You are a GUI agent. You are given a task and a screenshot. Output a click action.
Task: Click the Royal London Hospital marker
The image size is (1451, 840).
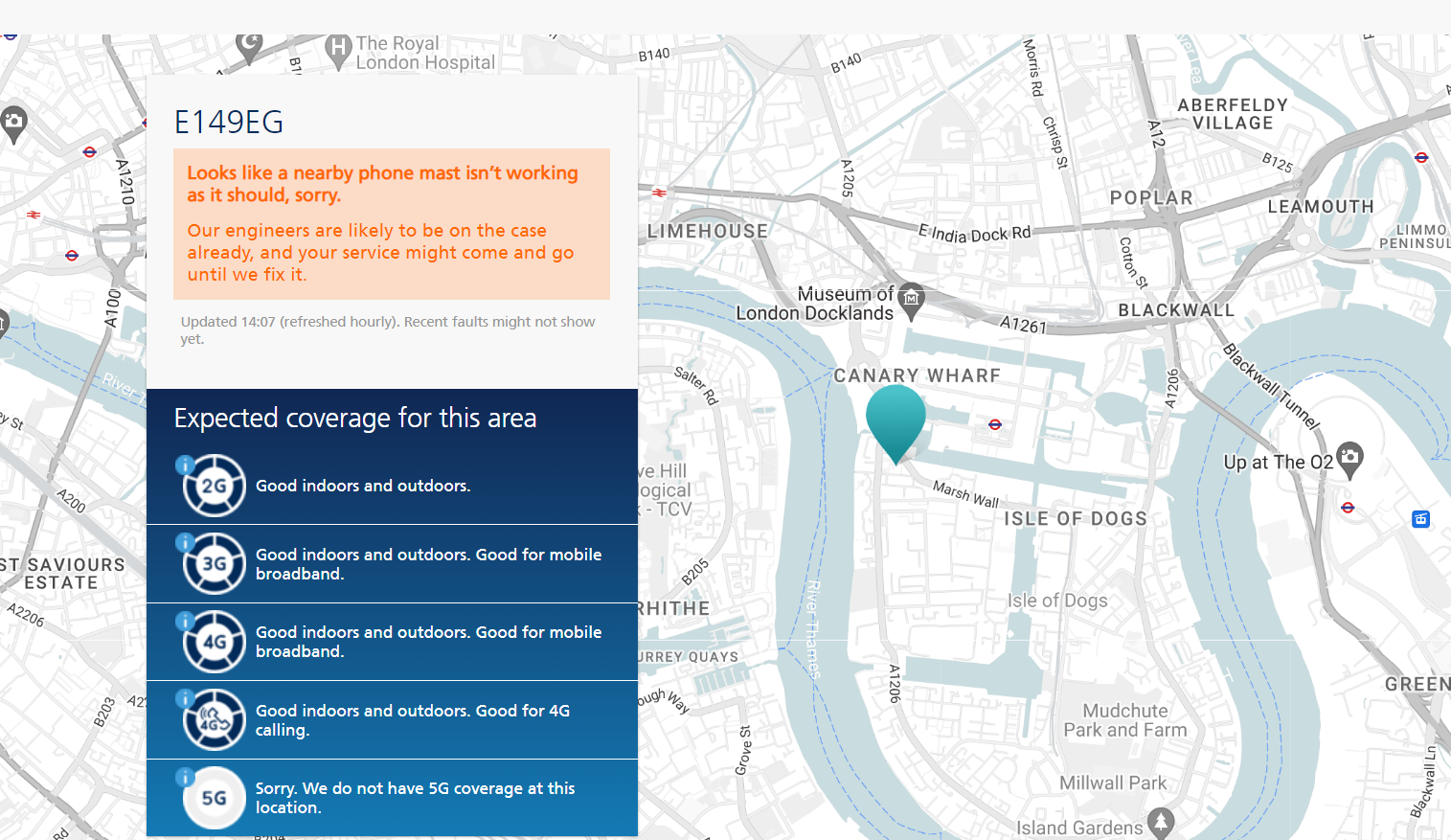338,49
